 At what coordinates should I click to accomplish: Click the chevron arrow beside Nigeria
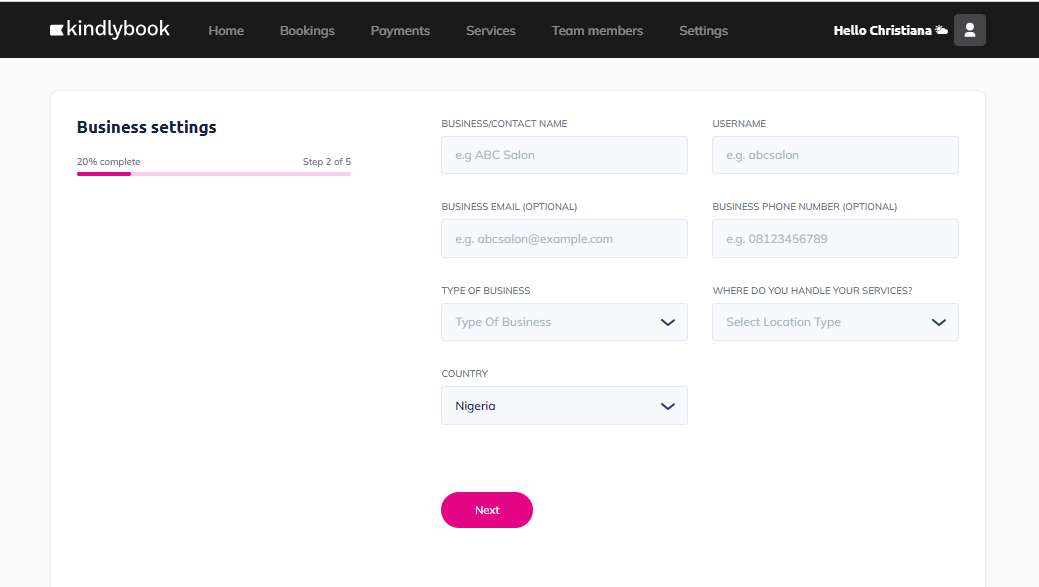point(667,406)
